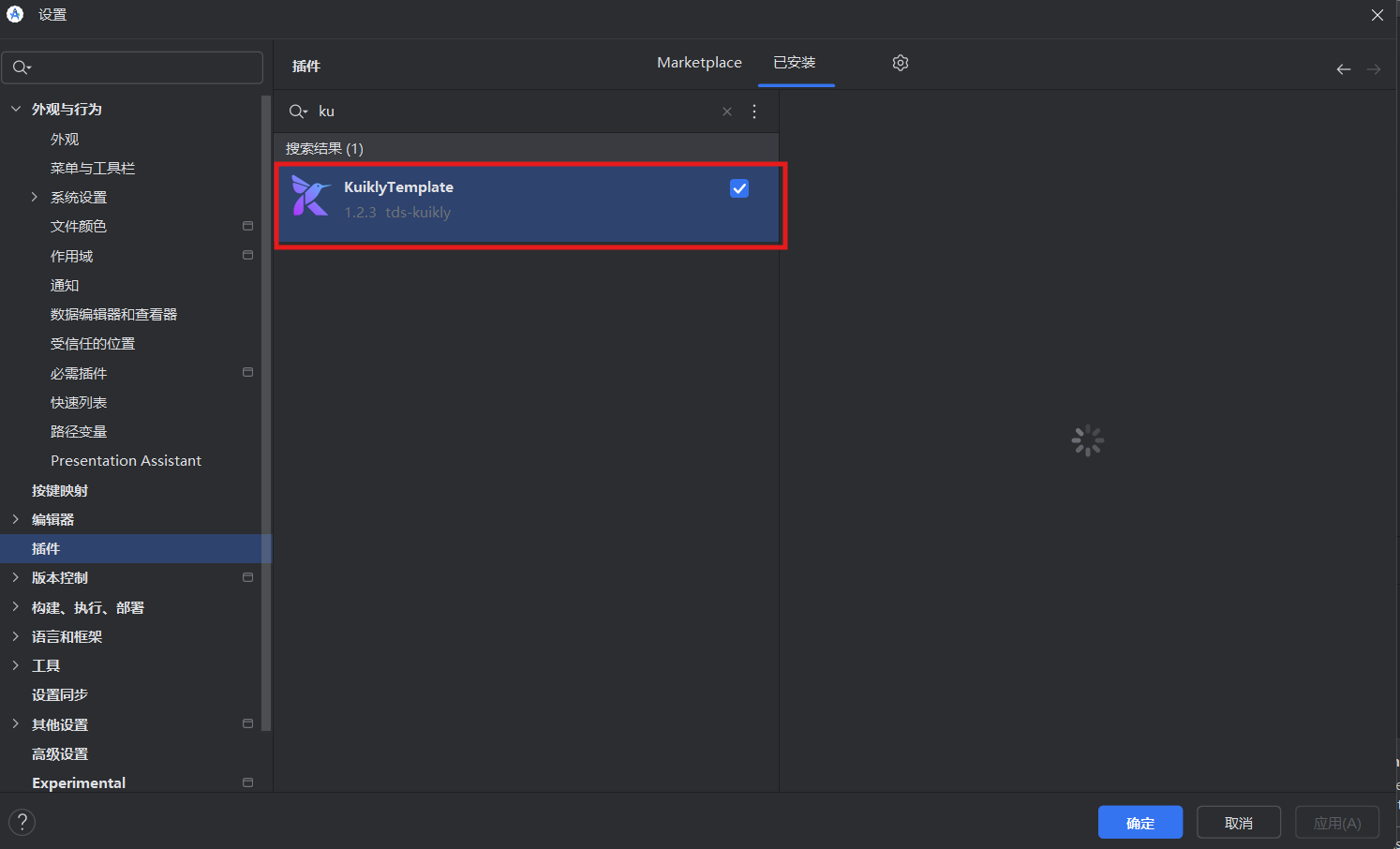Expand the 构建、执行、部署 section
1400x849 pixels.
16,607
